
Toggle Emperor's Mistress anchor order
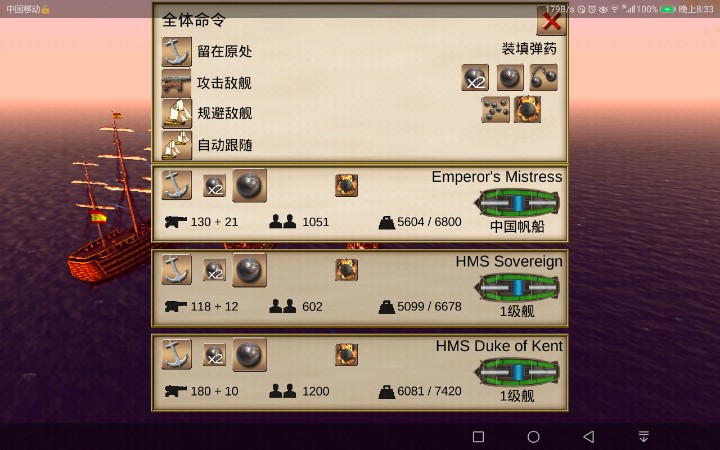(176, 185)
